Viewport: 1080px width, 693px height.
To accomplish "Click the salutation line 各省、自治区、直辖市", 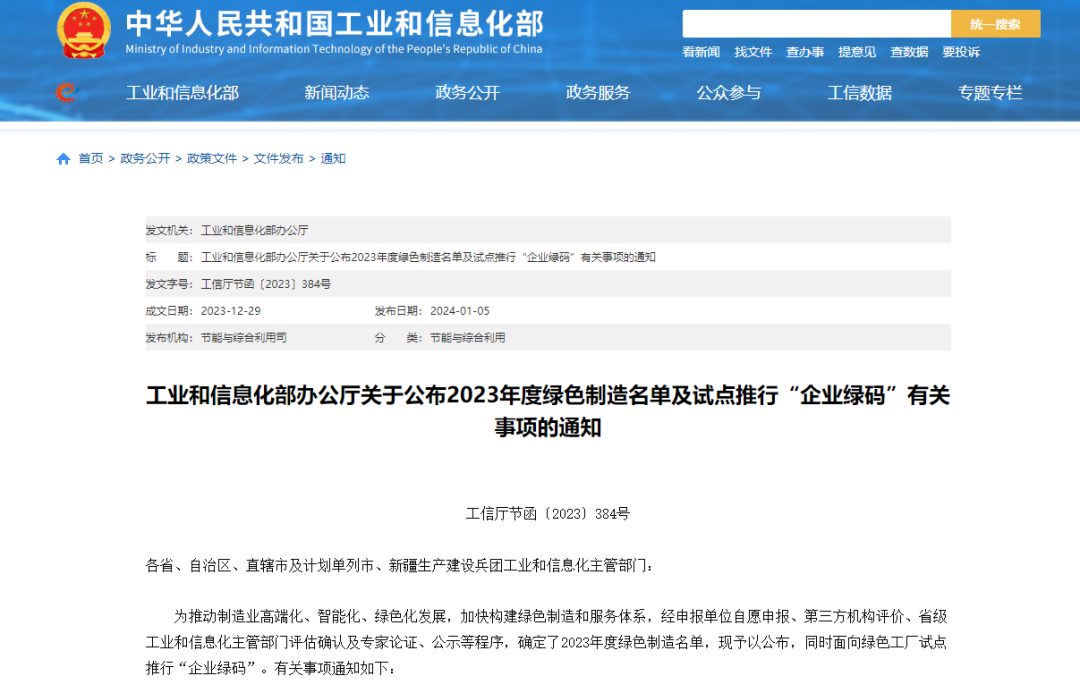I will pyautogui.click(x=399, y=566).
